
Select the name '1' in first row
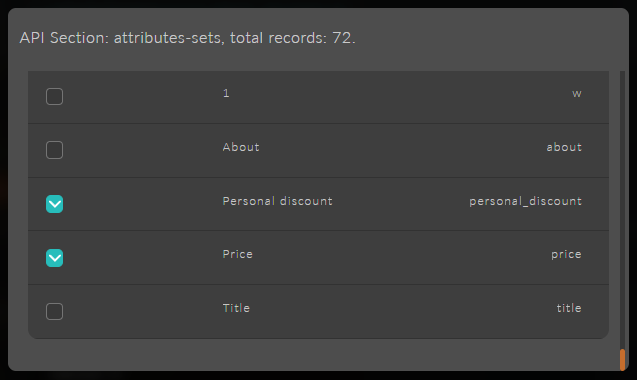coord(226,93)
